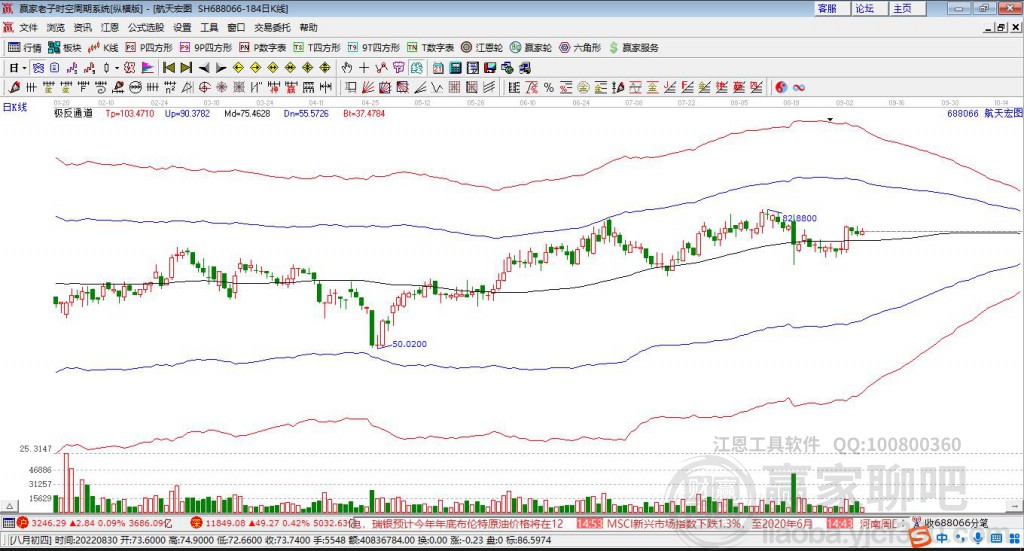
Task: Open the 工具 menu
Action: click(x=209, y=27)
